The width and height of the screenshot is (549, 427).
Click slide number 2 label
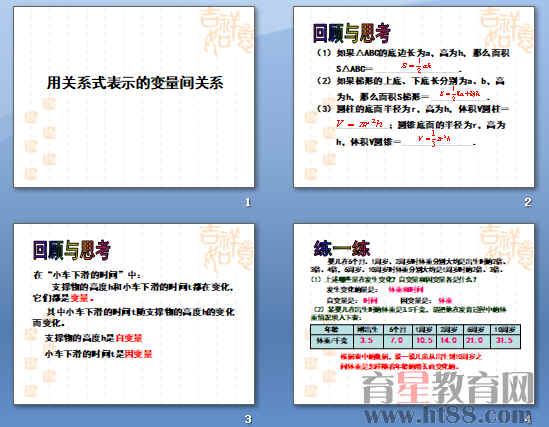tap(528, 202)
